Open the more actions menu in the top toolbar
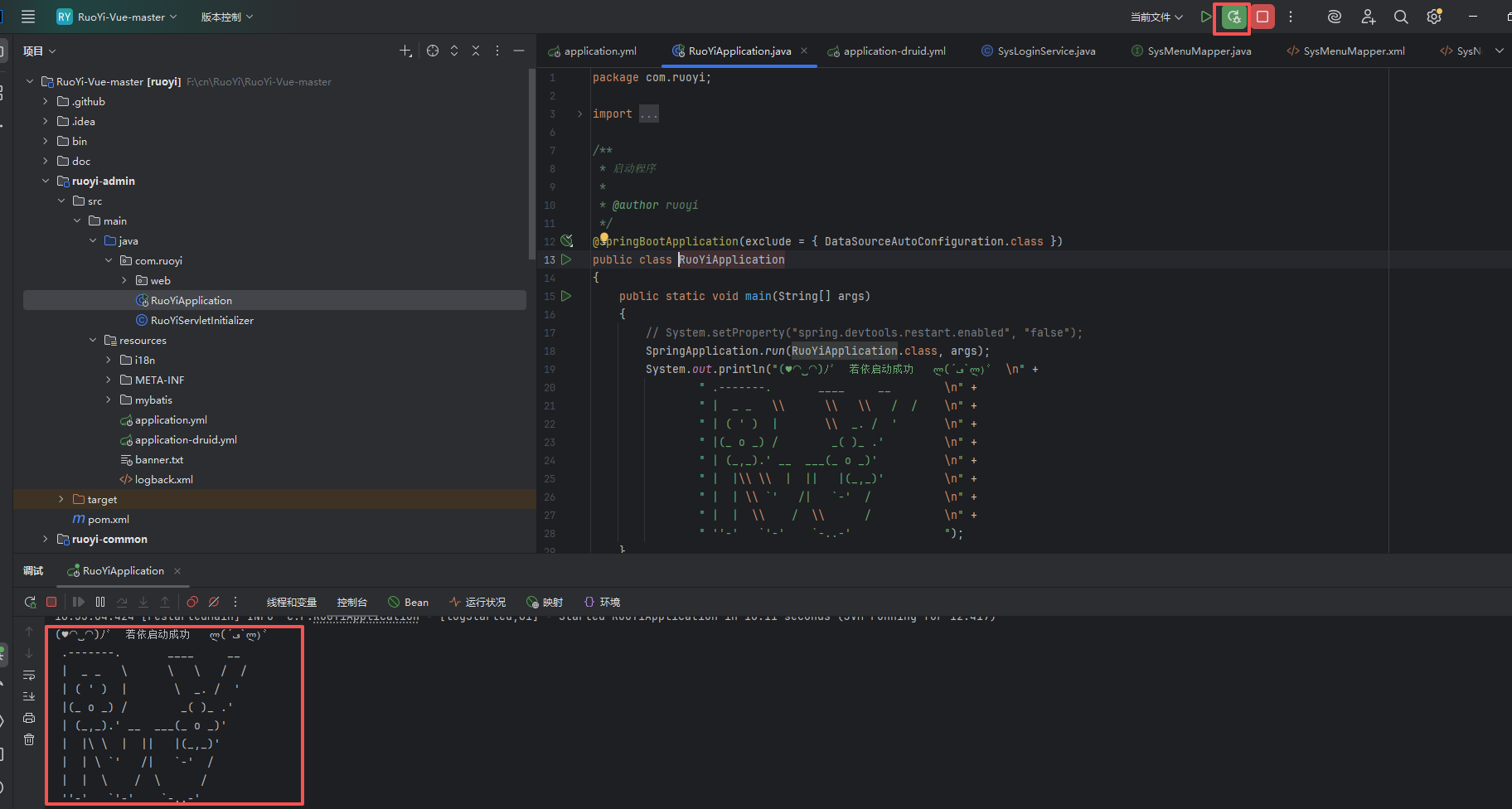The image size is (1512, 809). (x=1291, y=17)
